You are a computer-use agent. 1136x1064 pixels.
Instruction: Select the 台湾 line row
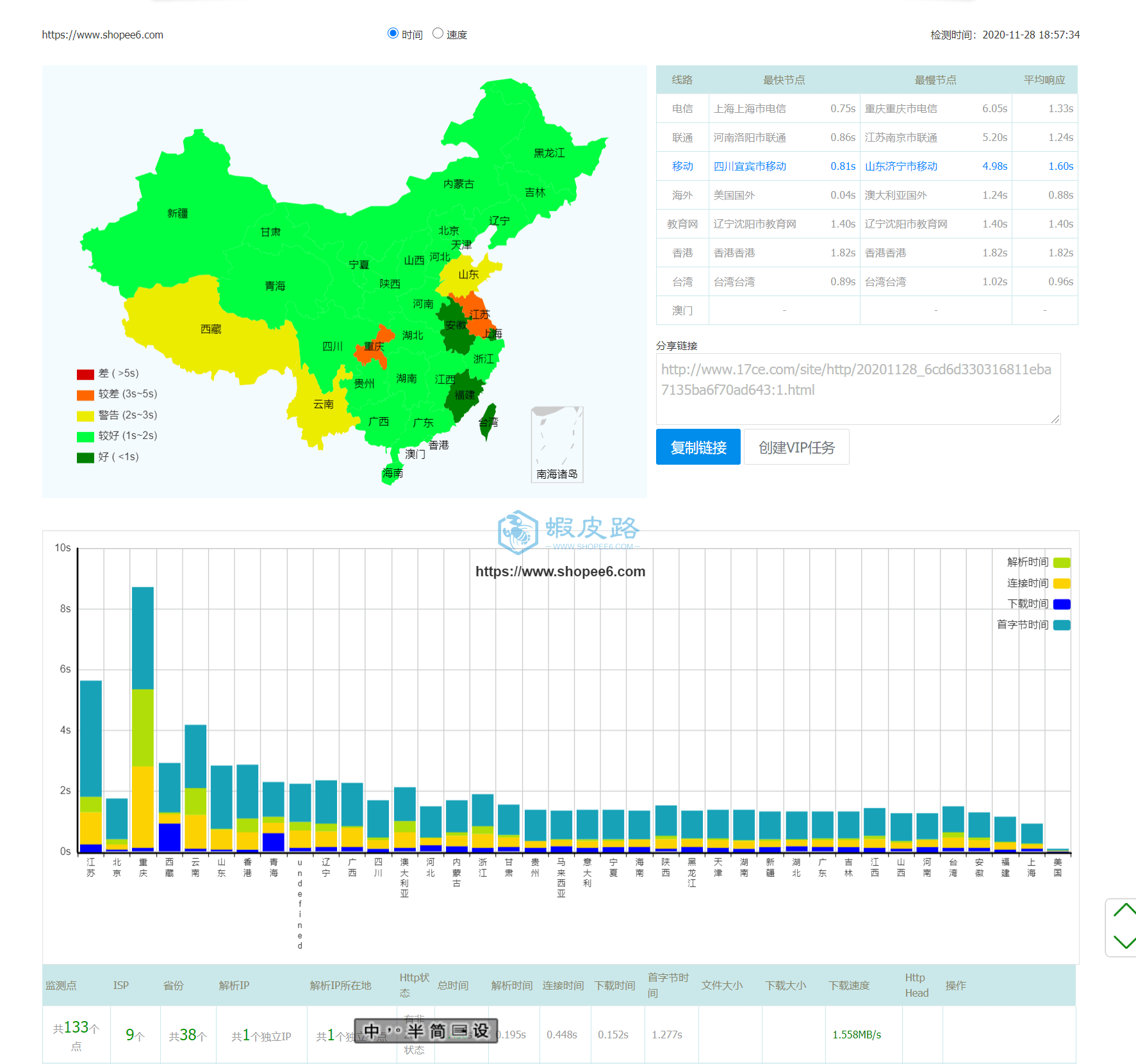(867, 281)
